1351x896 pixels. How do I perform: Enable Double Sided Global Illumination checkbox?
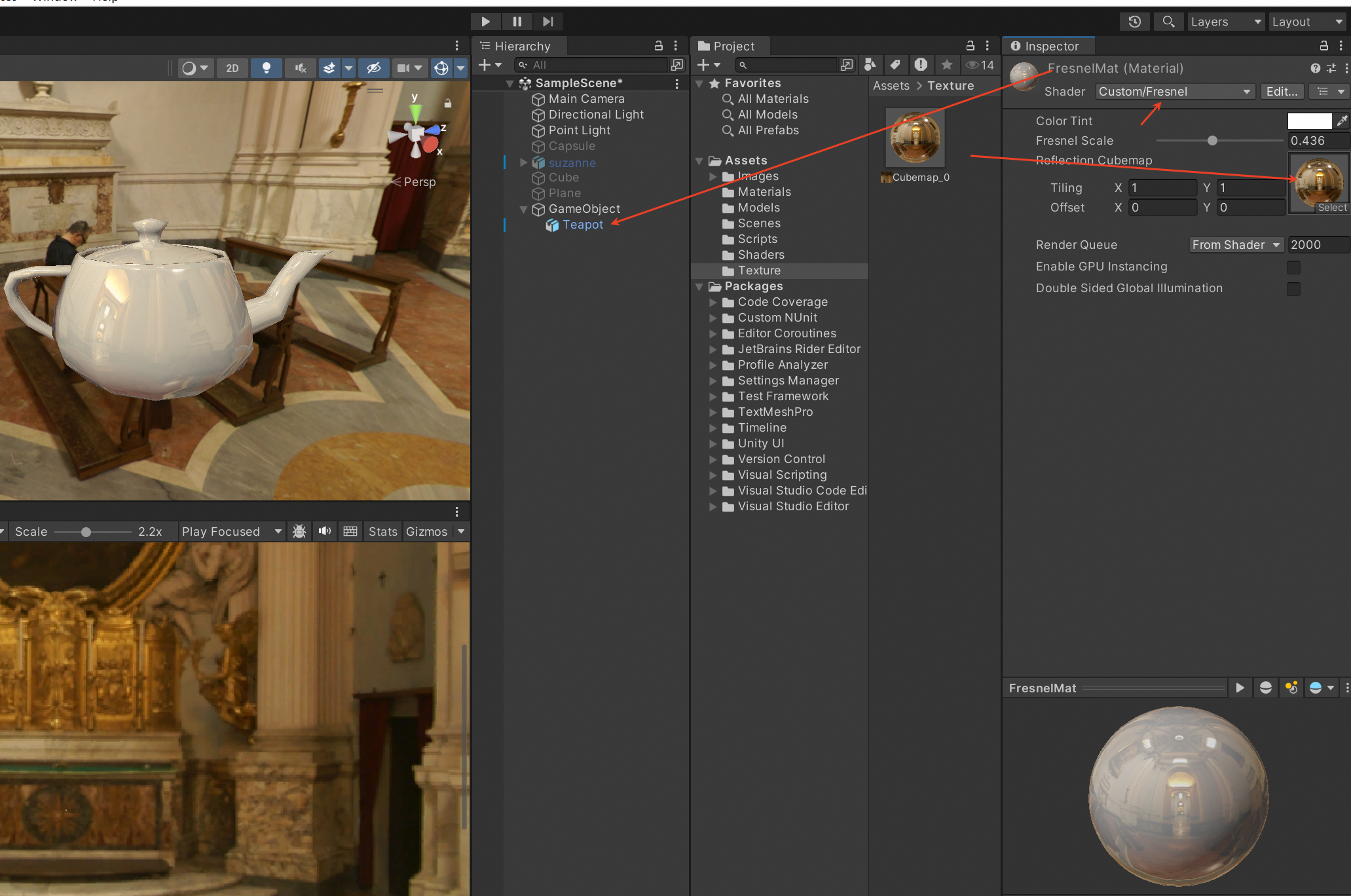pyautogui.click(x=1293, y=289)
